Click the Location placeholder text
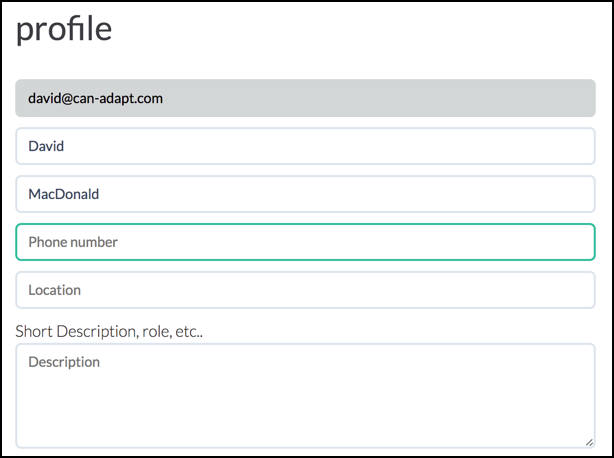Screen dimensions: 614x458 [54, 290]
